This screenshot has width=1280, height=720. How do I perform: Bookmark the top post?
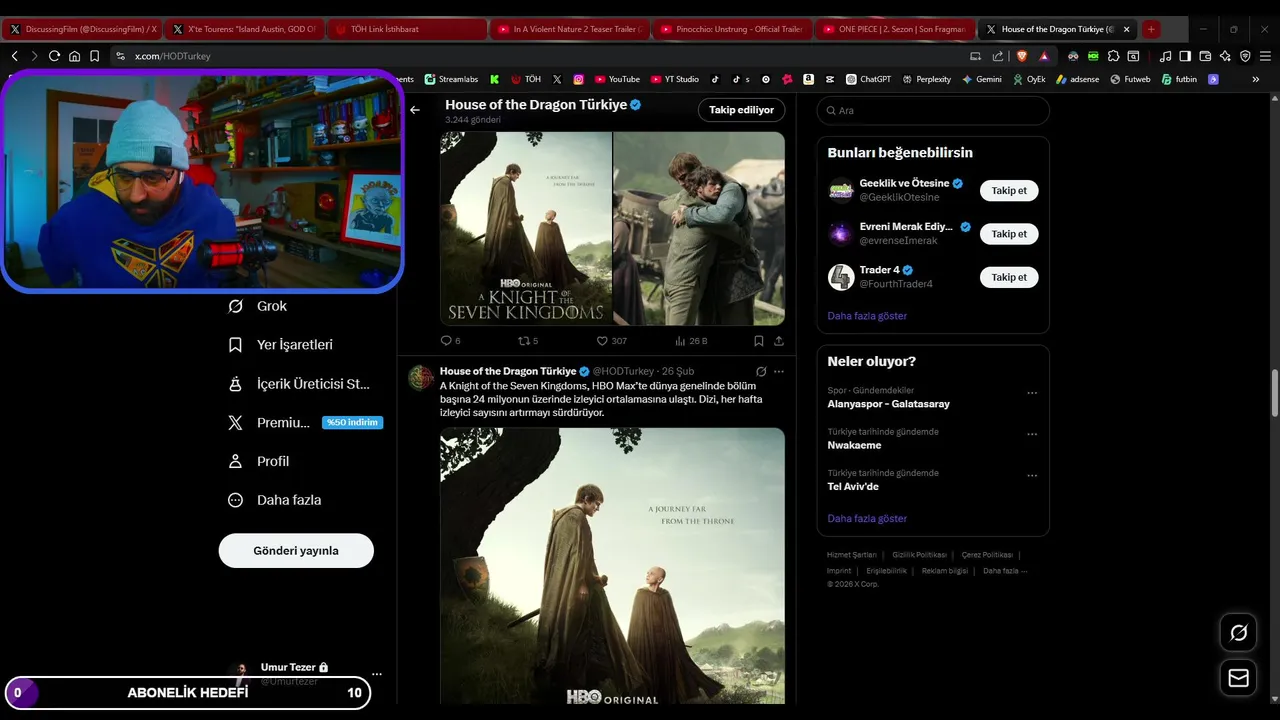pos(759,341)
